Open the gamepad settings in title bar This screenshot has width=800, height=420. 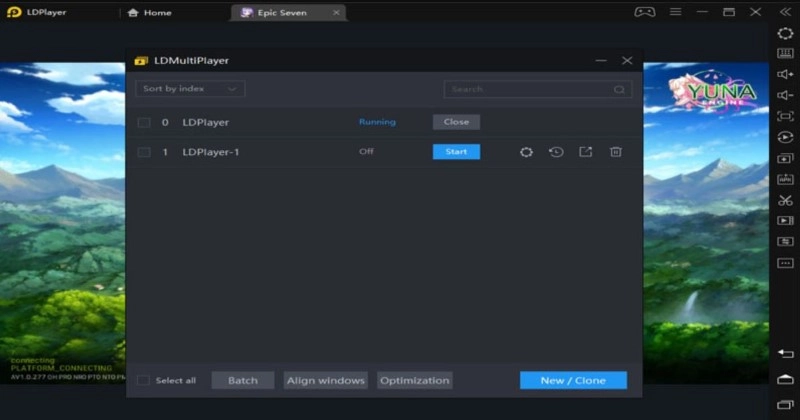click(x=645, y=12)
